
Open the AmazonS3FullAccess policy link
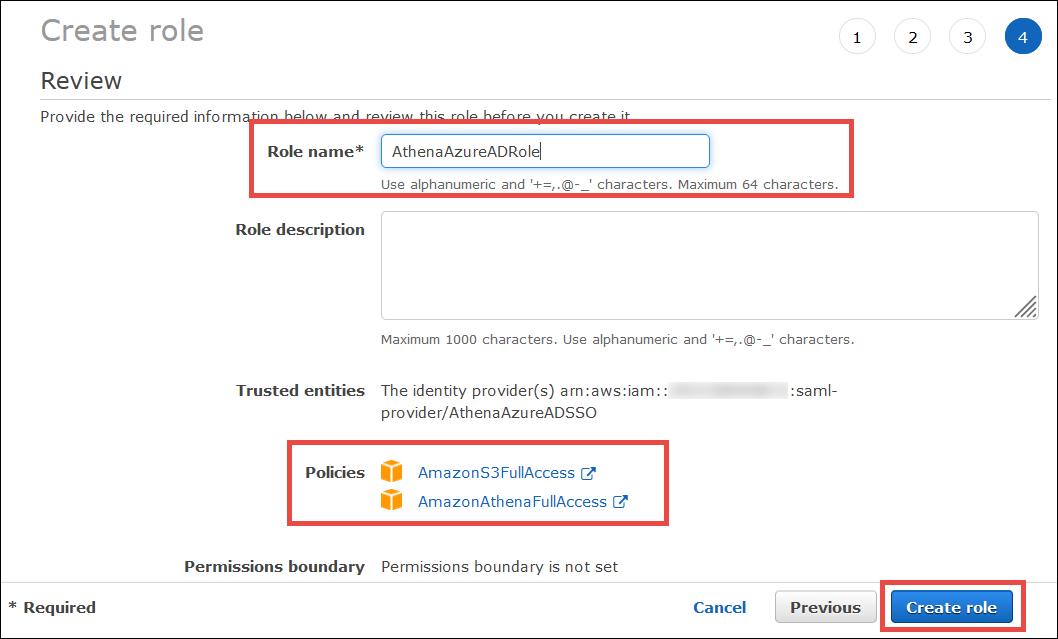tap(496, 473)
